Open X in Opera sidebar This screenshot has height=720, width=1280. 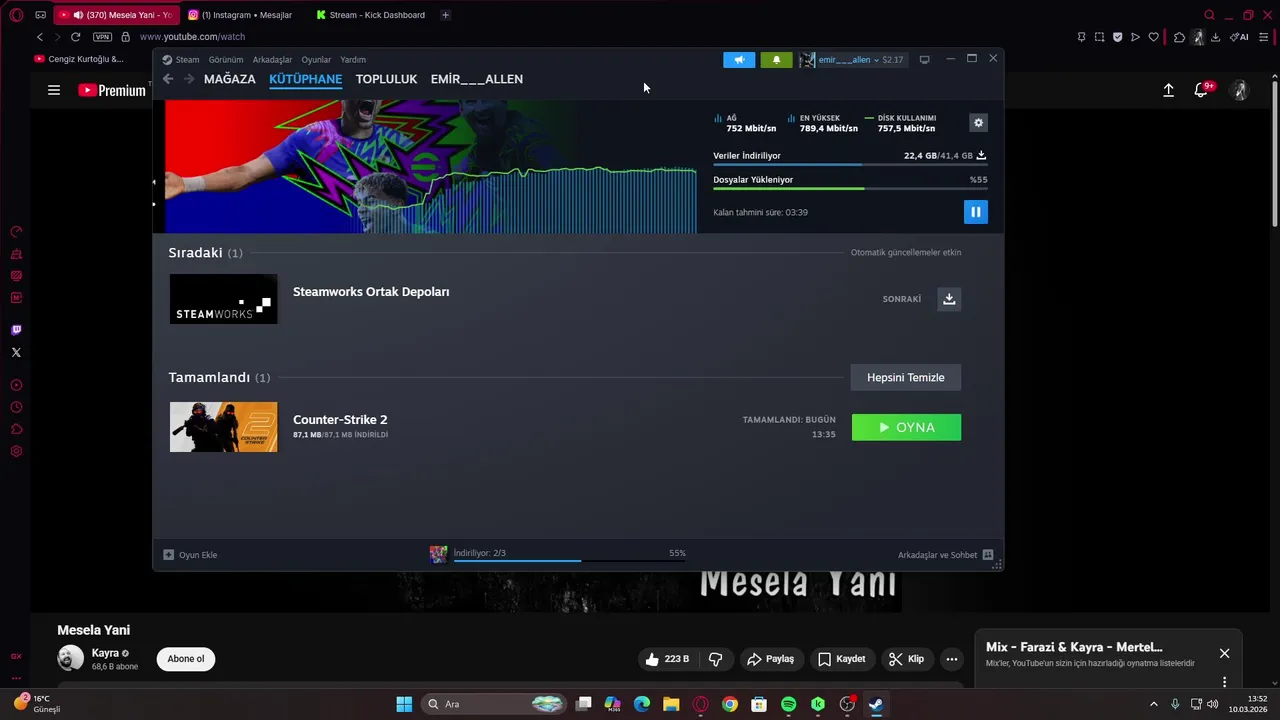pos(16,352)
